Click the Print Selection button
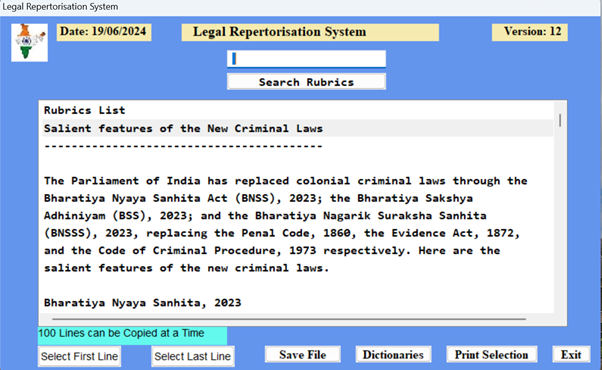The height and width of the screenshot is (370, 602). tap(491, 355)
